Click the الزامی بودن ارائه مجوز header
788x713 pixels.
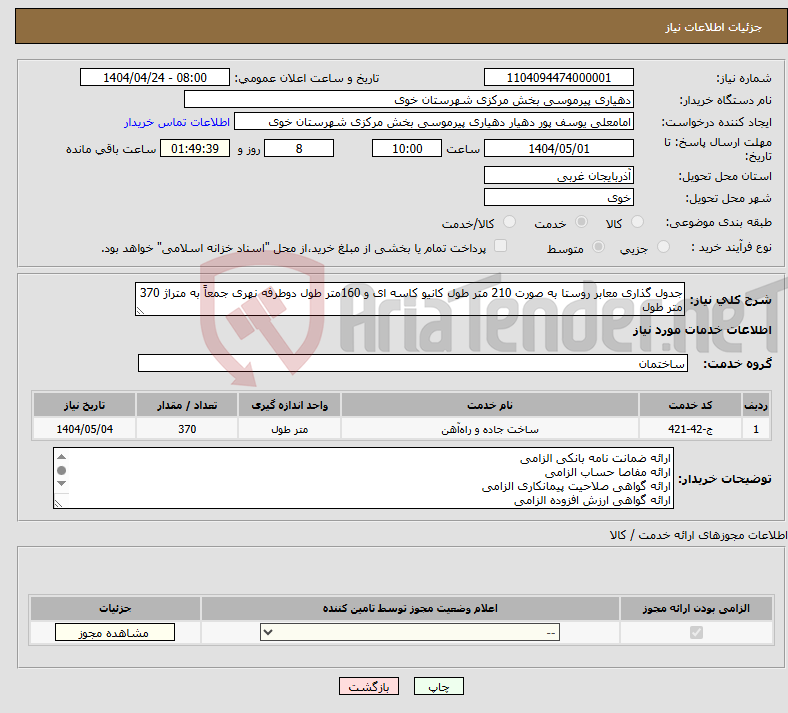(696, 608)
